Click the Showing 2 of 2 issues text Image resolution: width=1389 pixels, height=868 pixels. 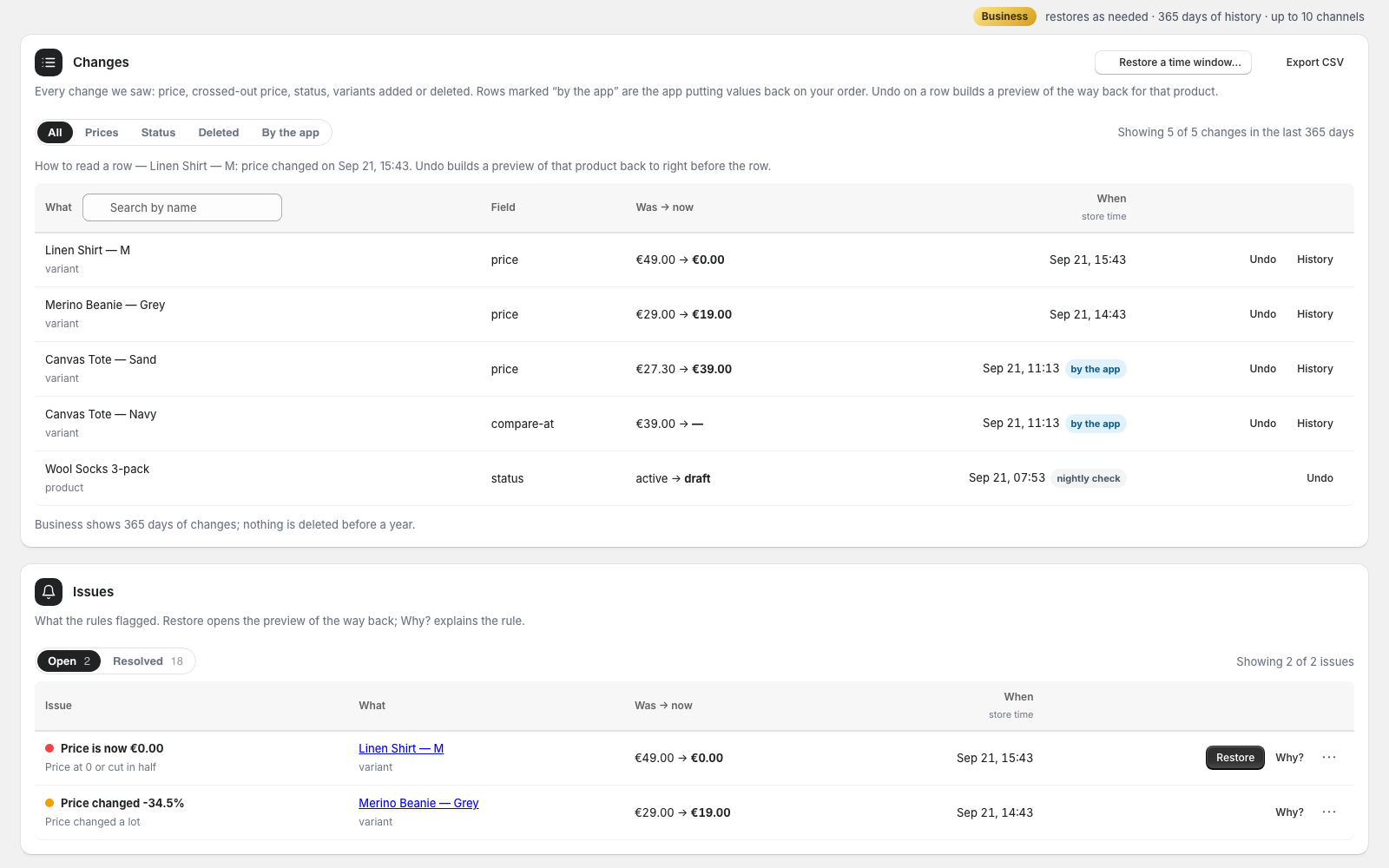point(1295,661)
